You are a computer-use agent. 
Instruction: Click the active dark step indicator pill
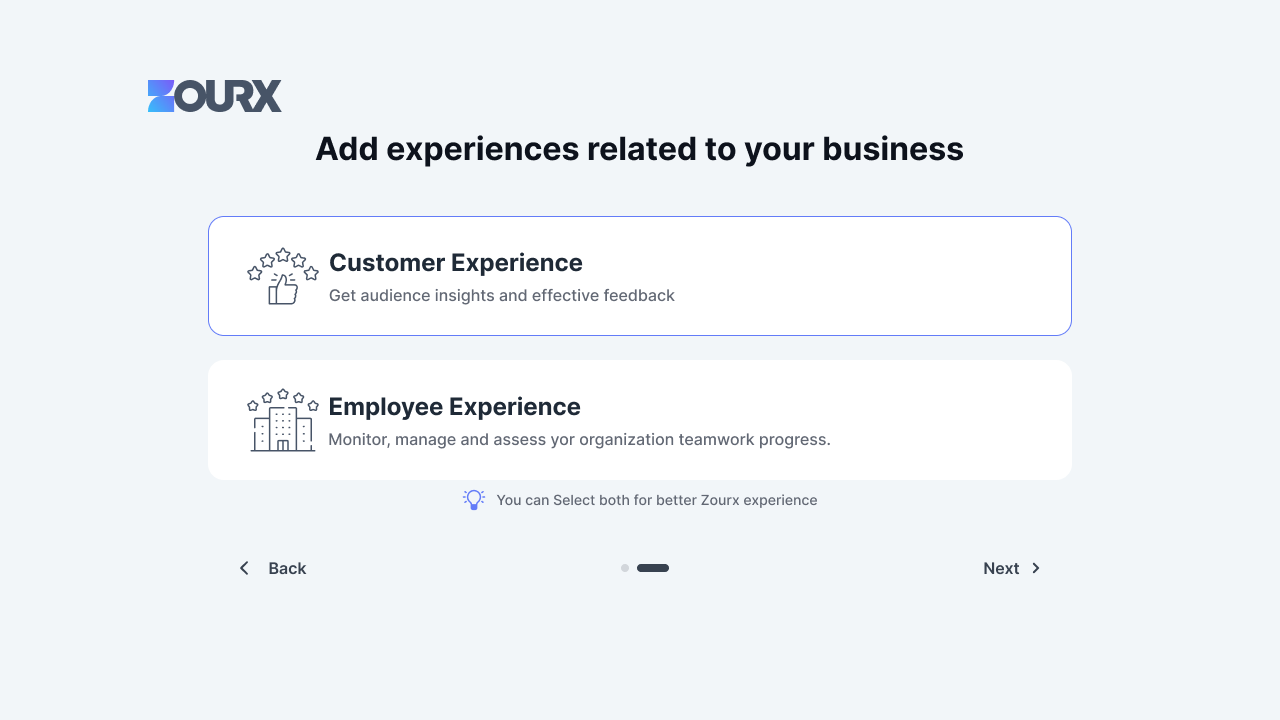point(653,568)
